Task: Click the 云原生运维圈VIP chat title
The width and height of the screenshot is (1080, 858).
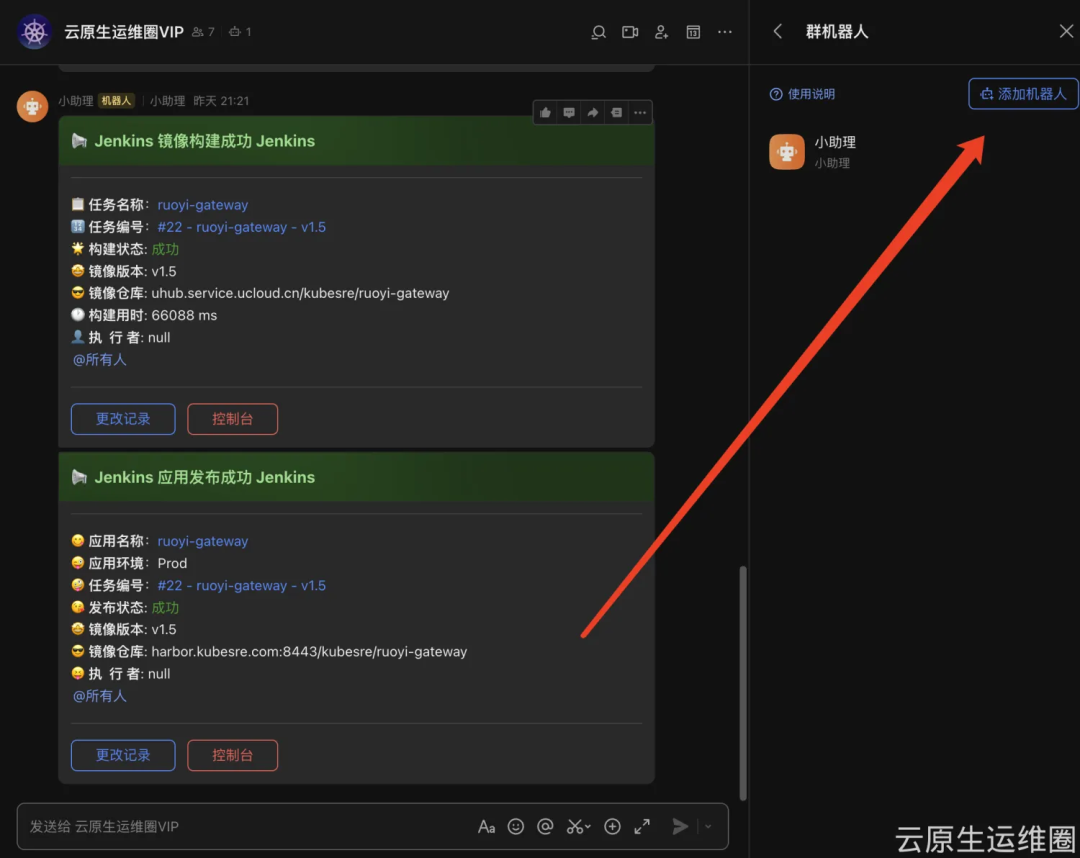Action: point(124,32)
